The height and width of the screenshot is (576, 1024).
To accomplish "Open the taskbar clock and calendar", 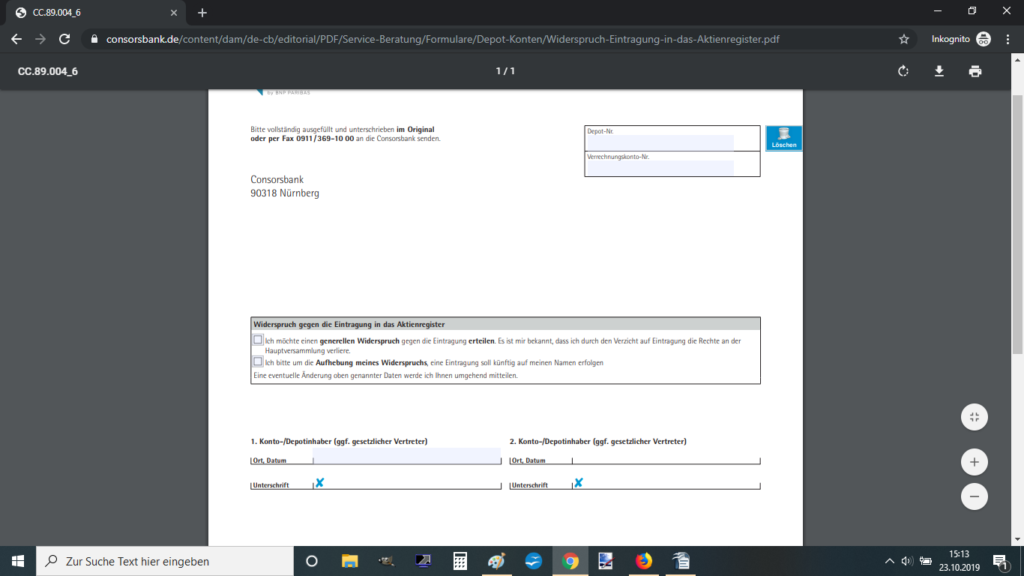I will point(959,561).
